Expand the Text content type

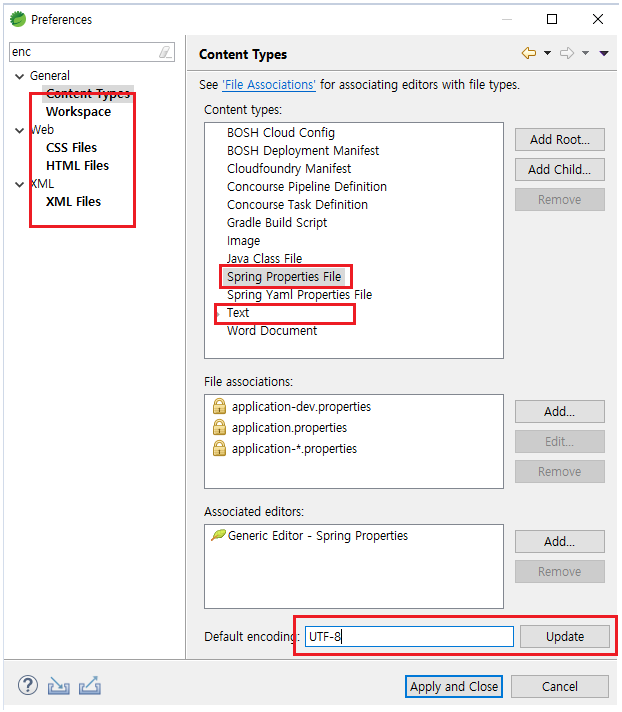click(x=218, y=314)
